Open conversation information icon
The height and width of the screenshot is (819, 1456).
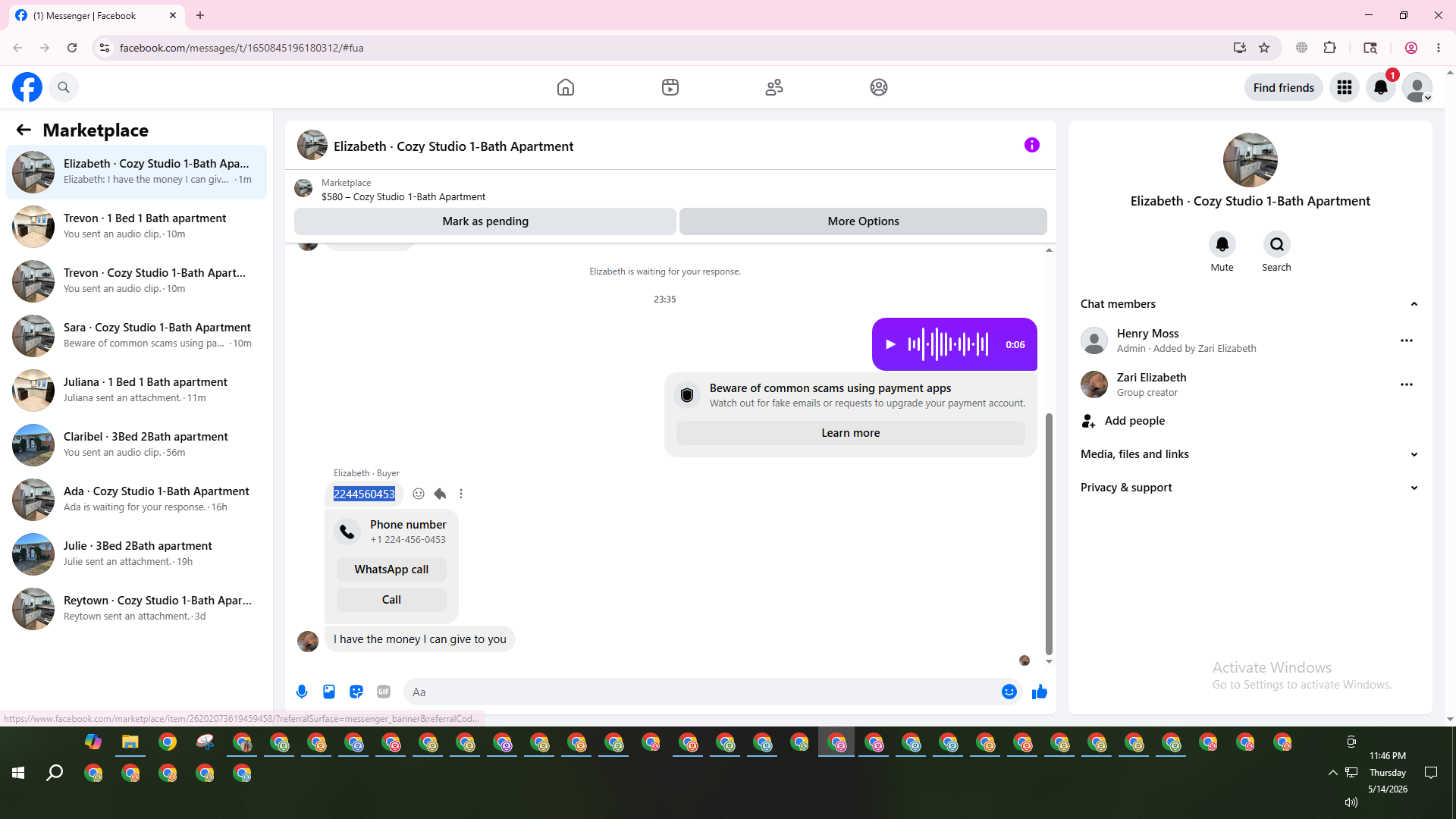[1032, 145]
